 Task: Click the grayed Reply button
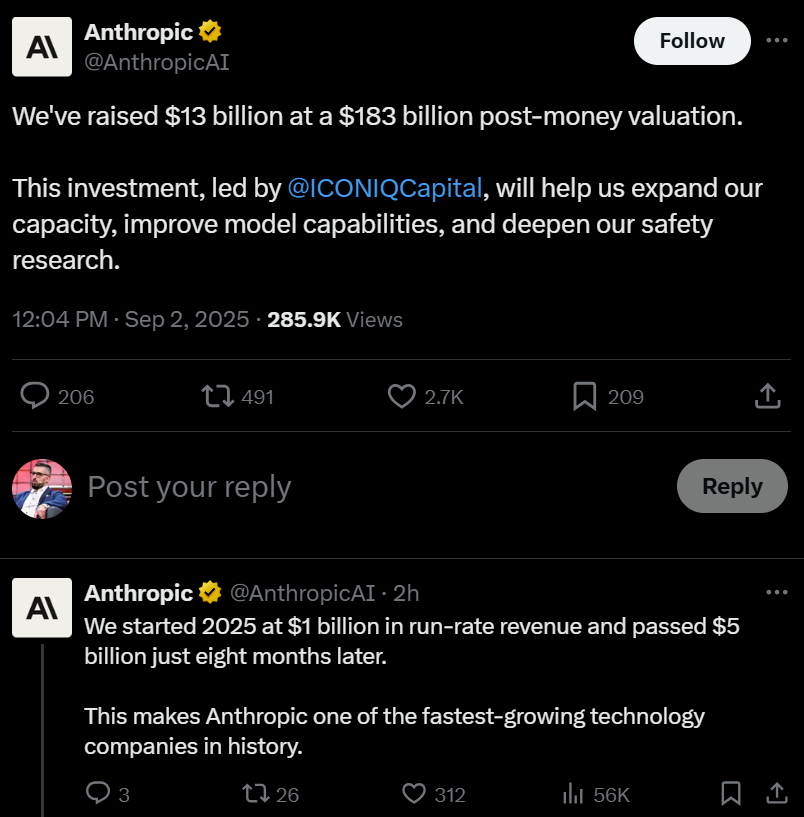coord(732,486)
